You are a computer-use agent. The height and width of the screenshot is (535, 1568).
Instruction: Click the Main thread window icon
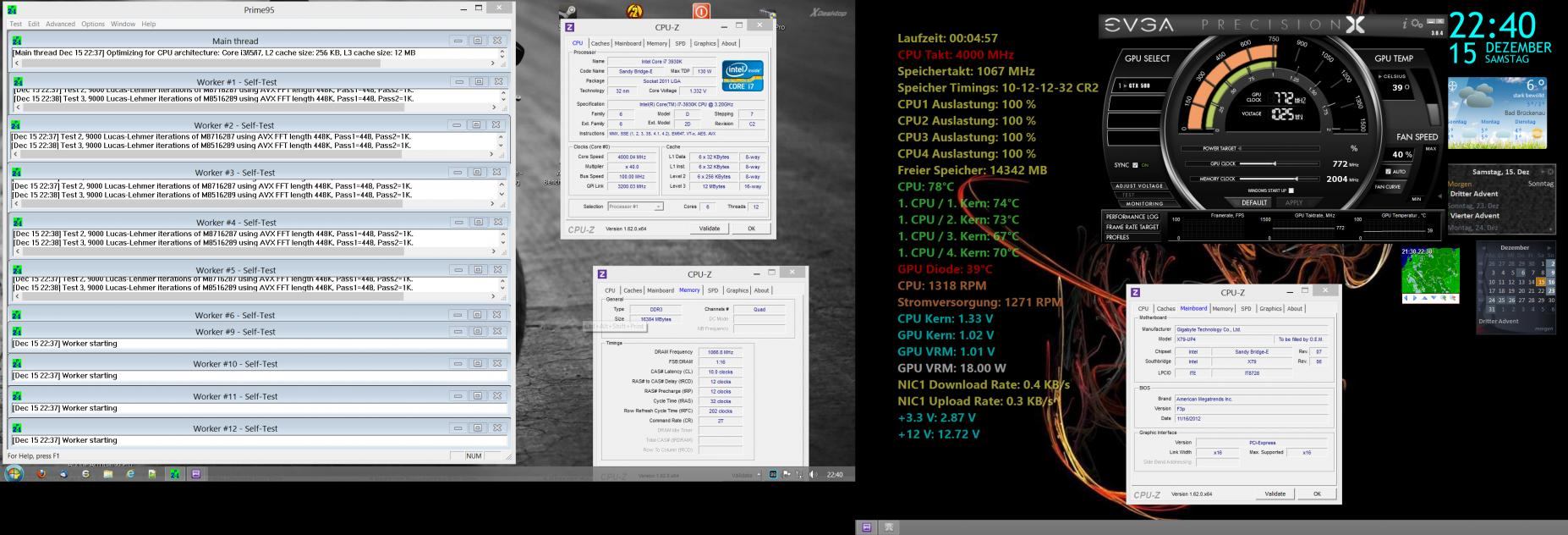click(x=17, y=40)
